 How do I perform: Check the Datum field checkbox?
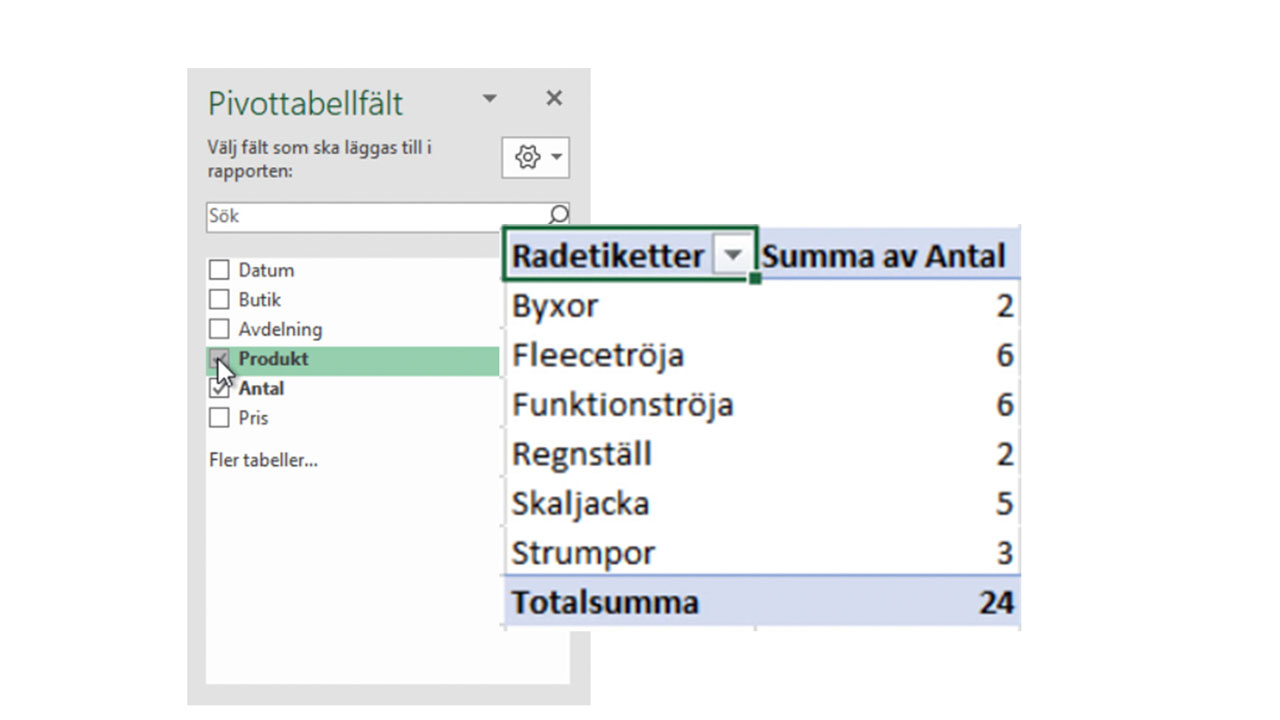coord(219,270)
